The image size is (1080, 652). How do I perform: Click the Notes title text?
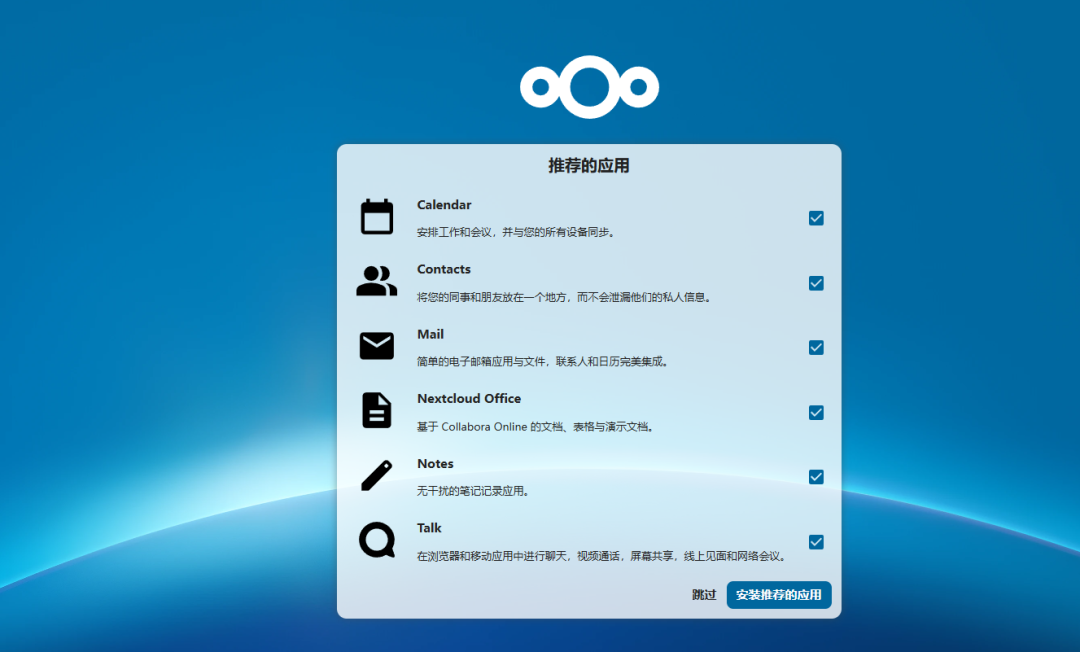[435, 463]
